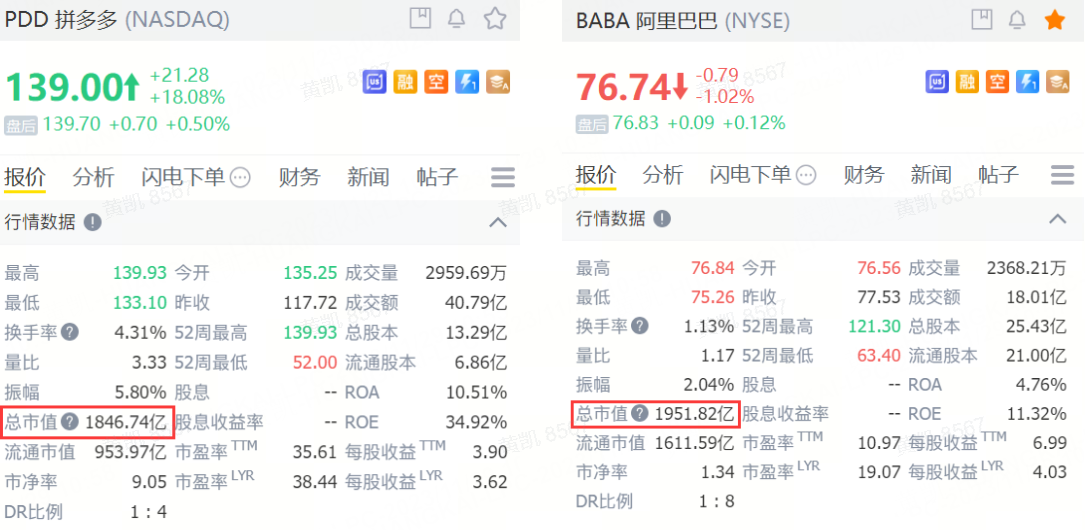Click the ellipsis circle beside BABA 闪电下单
The image size is (1085, 530).
click(x=806, y=176)
